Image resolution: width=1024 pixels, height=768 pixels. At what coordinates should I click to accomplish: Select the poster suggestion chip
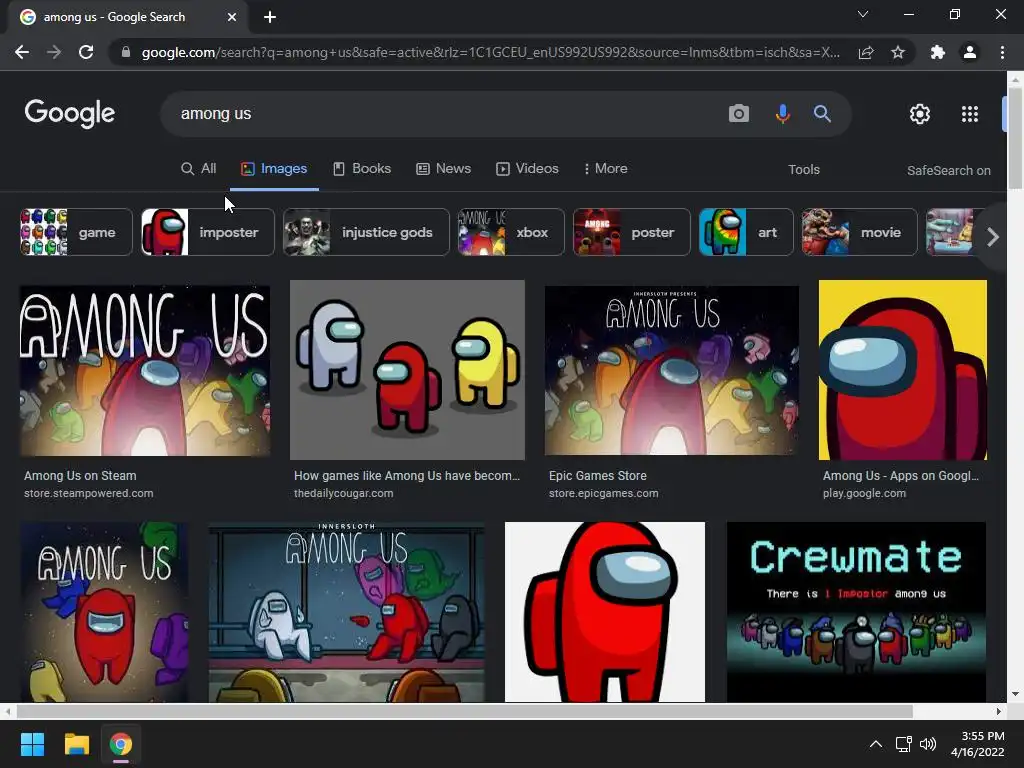click(x=632, y=232)
